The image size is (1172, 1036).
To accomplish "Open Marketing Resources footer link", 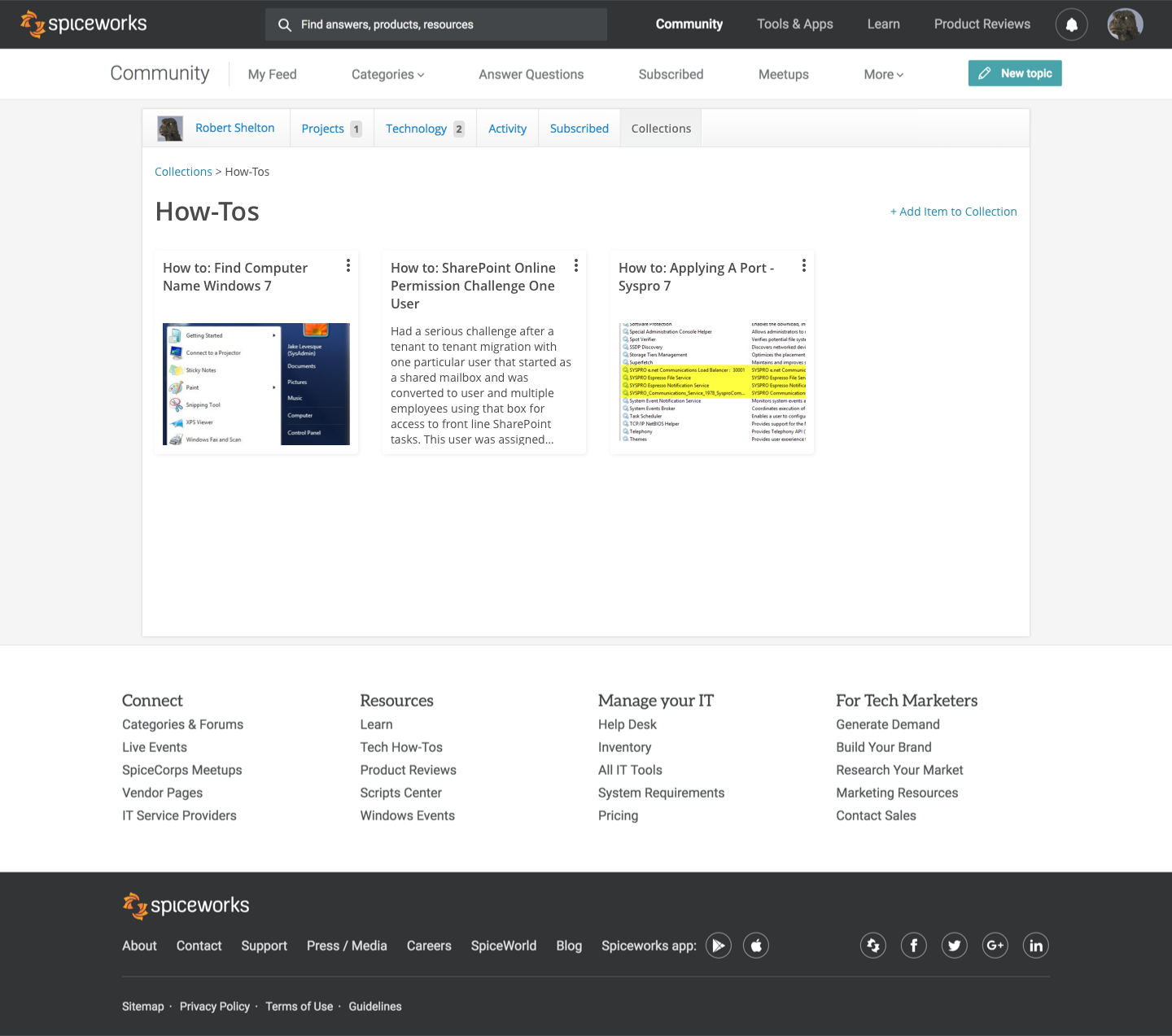I will click(x=897, y=793).
